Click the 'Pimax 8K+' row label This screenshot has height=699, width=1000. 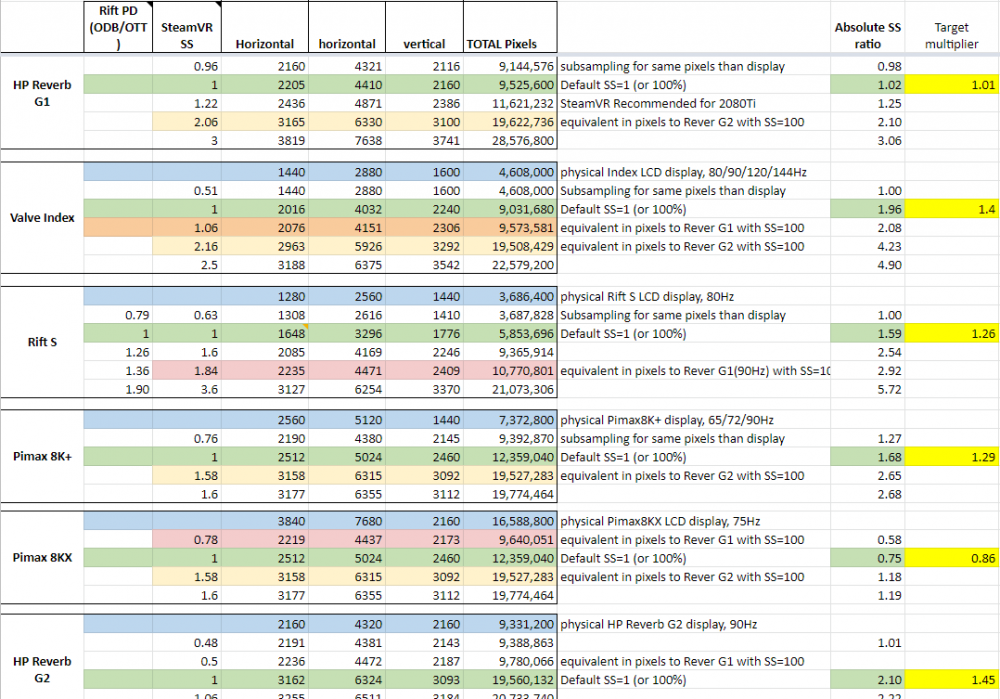coord(42,457)
